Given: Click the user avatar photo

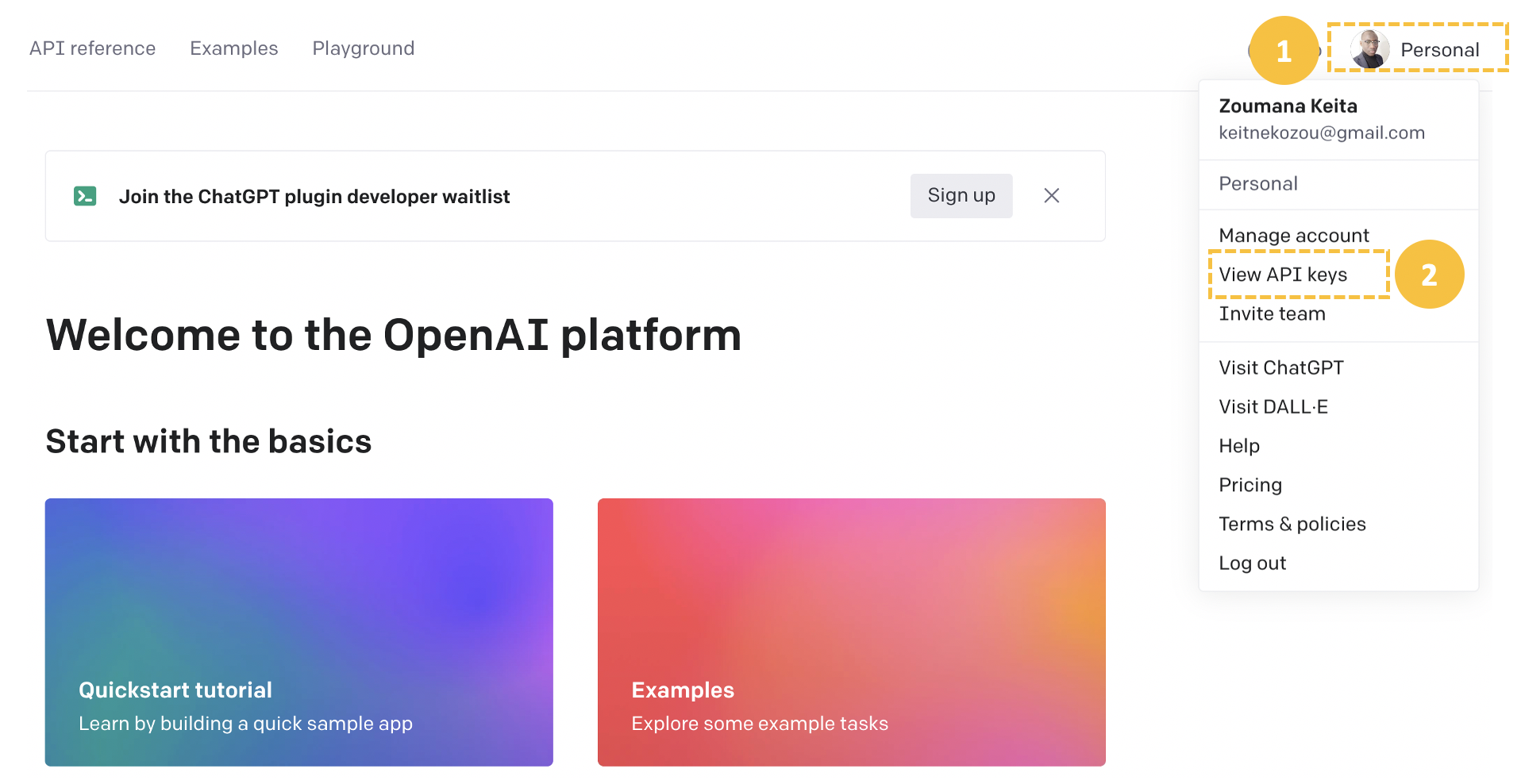Looking at the screenshot, I should (1369, 48).
